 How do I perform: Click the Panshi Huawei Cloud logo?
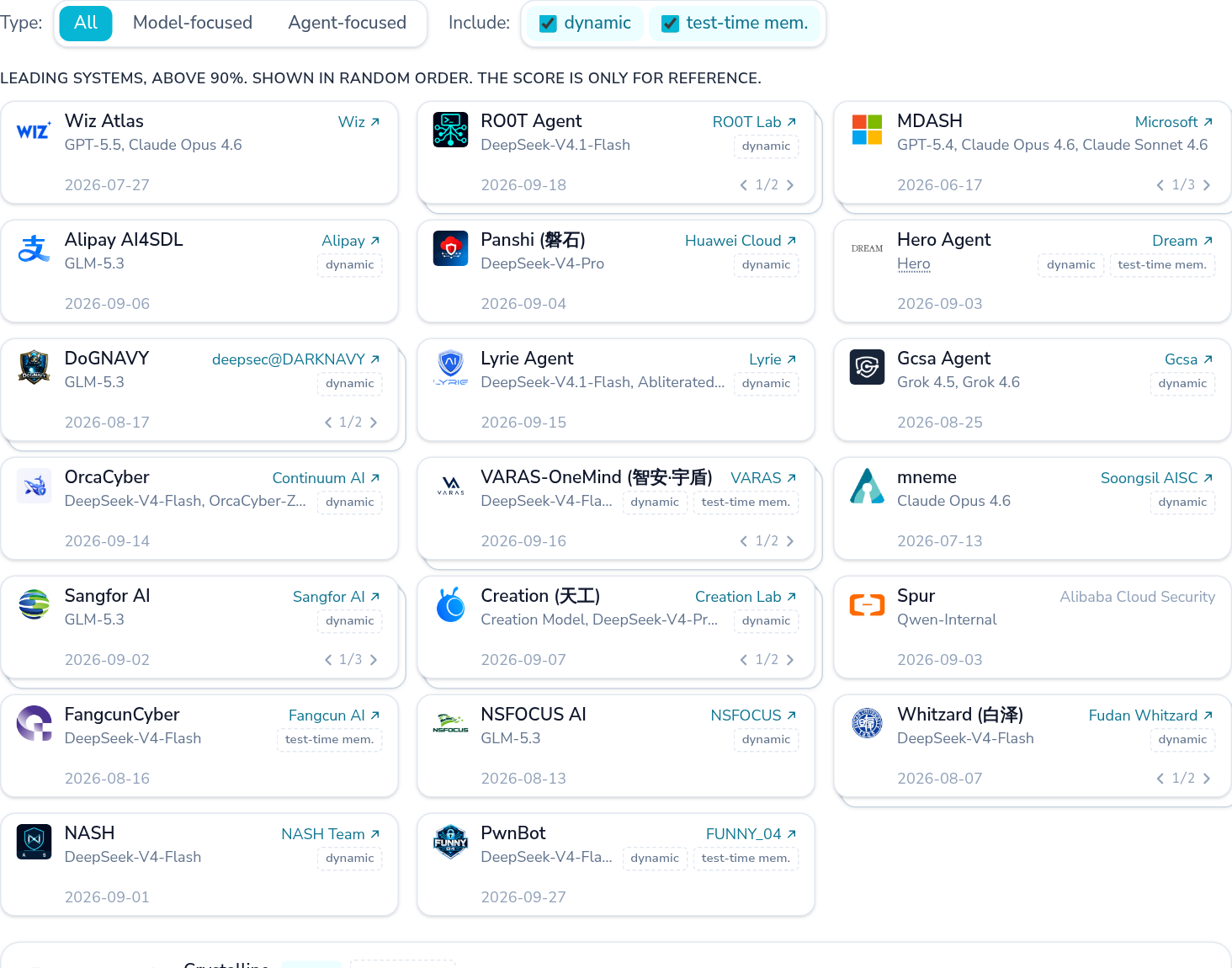[450, 248]
